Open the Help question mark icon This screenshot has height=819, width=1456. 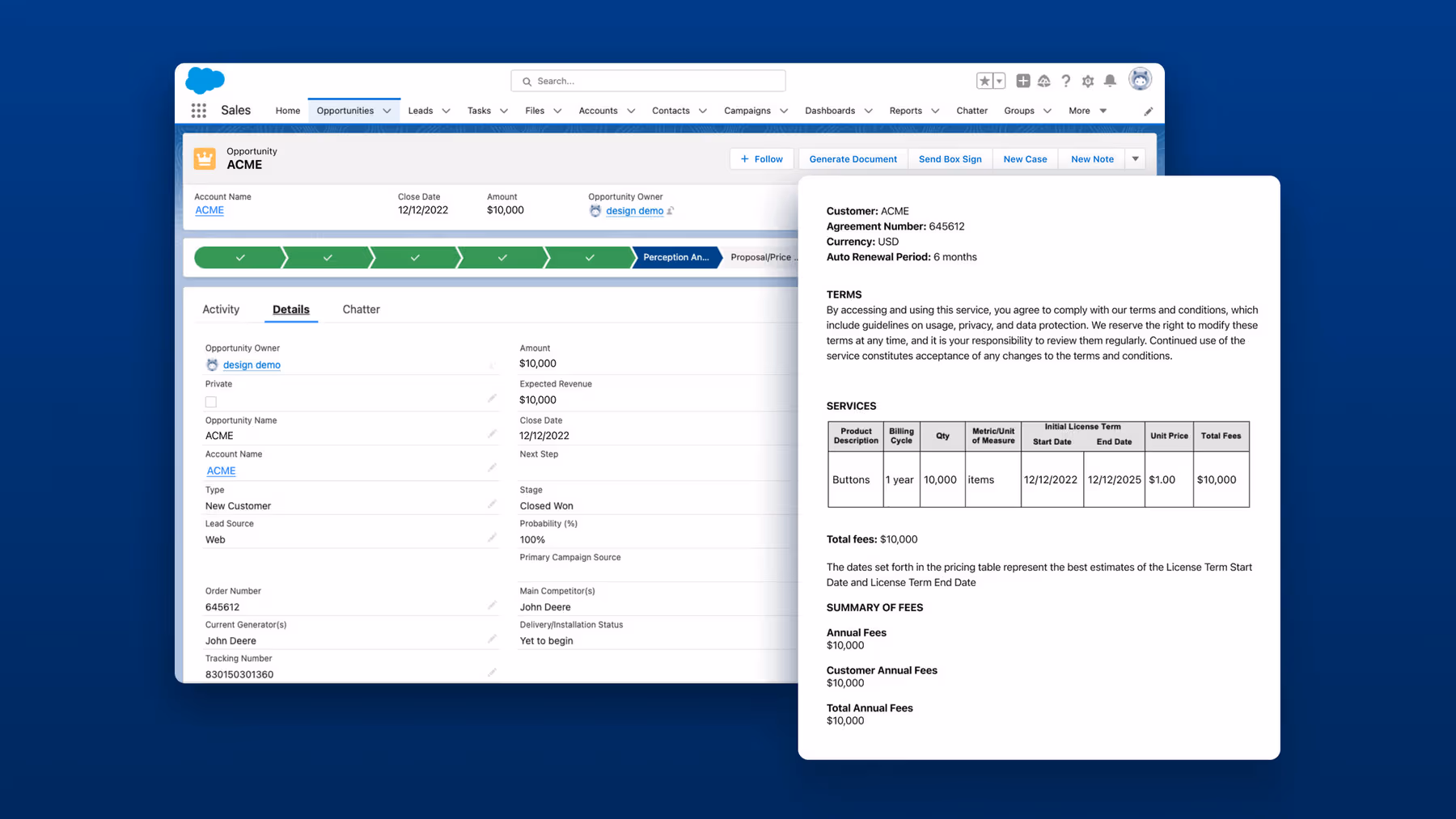pyautogui.click(x=1066, y=81)
